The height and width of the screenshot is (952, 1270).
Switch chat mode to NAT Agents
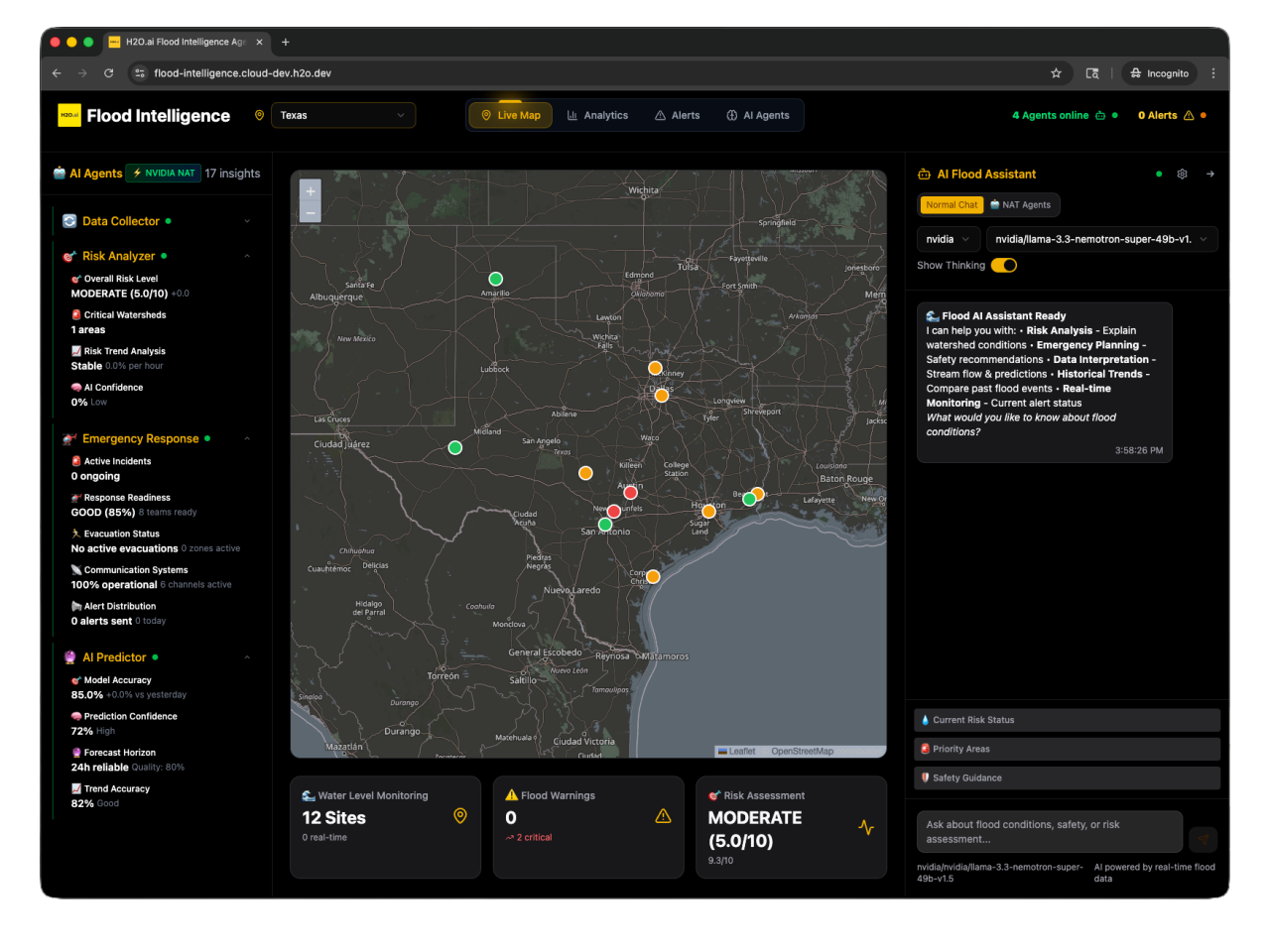tap(1021, 204)
